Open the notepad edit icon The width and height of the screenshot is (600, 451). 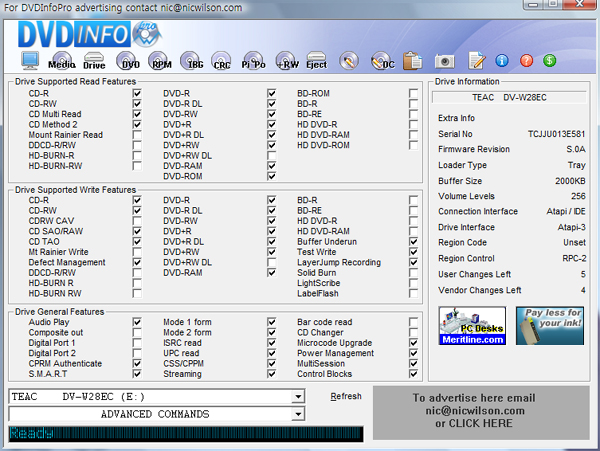tap(477, 60)
